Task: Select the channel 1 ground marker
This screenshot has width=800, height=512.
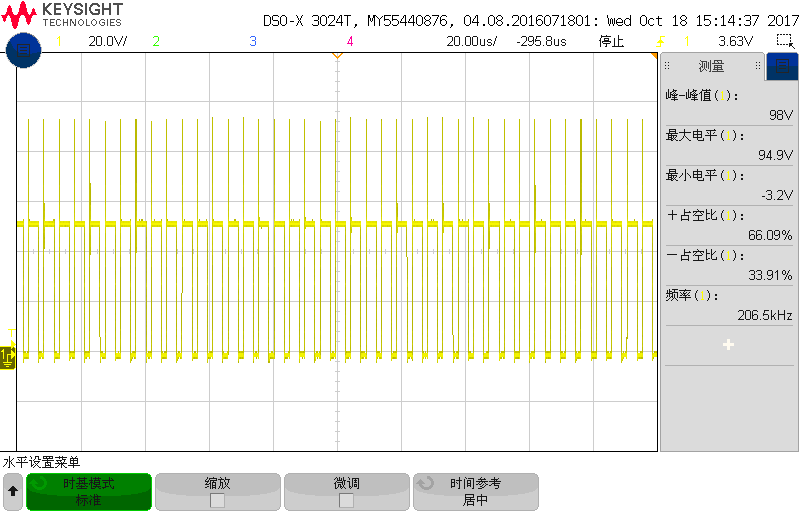Action: [x=8, y=357]
